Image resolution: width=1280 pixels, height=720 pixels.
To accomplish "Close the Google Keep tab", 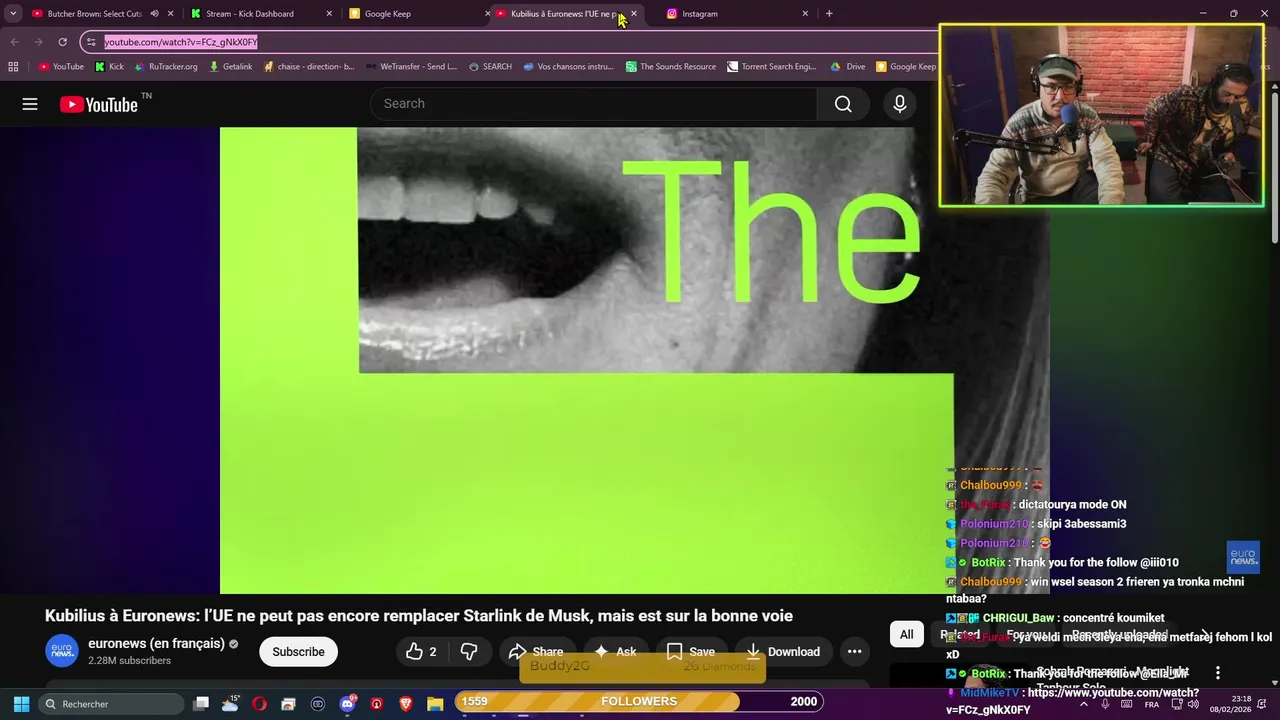I will tap(487, 14).
